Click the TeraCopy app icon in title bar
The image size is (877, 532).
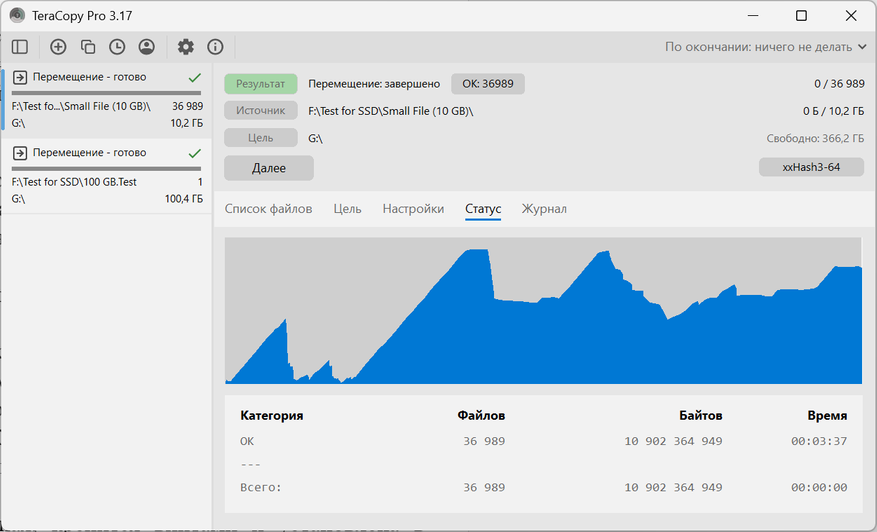tap(17, 15)
